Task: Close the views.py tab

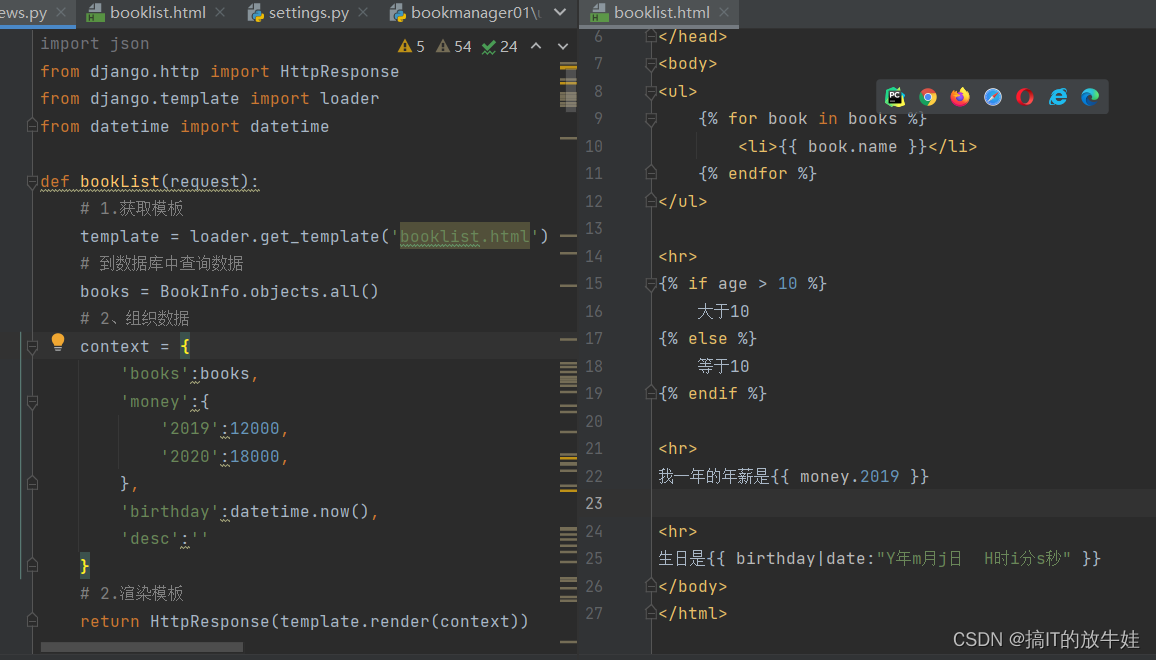Action: pyautogui.click(x=61, y=13)
